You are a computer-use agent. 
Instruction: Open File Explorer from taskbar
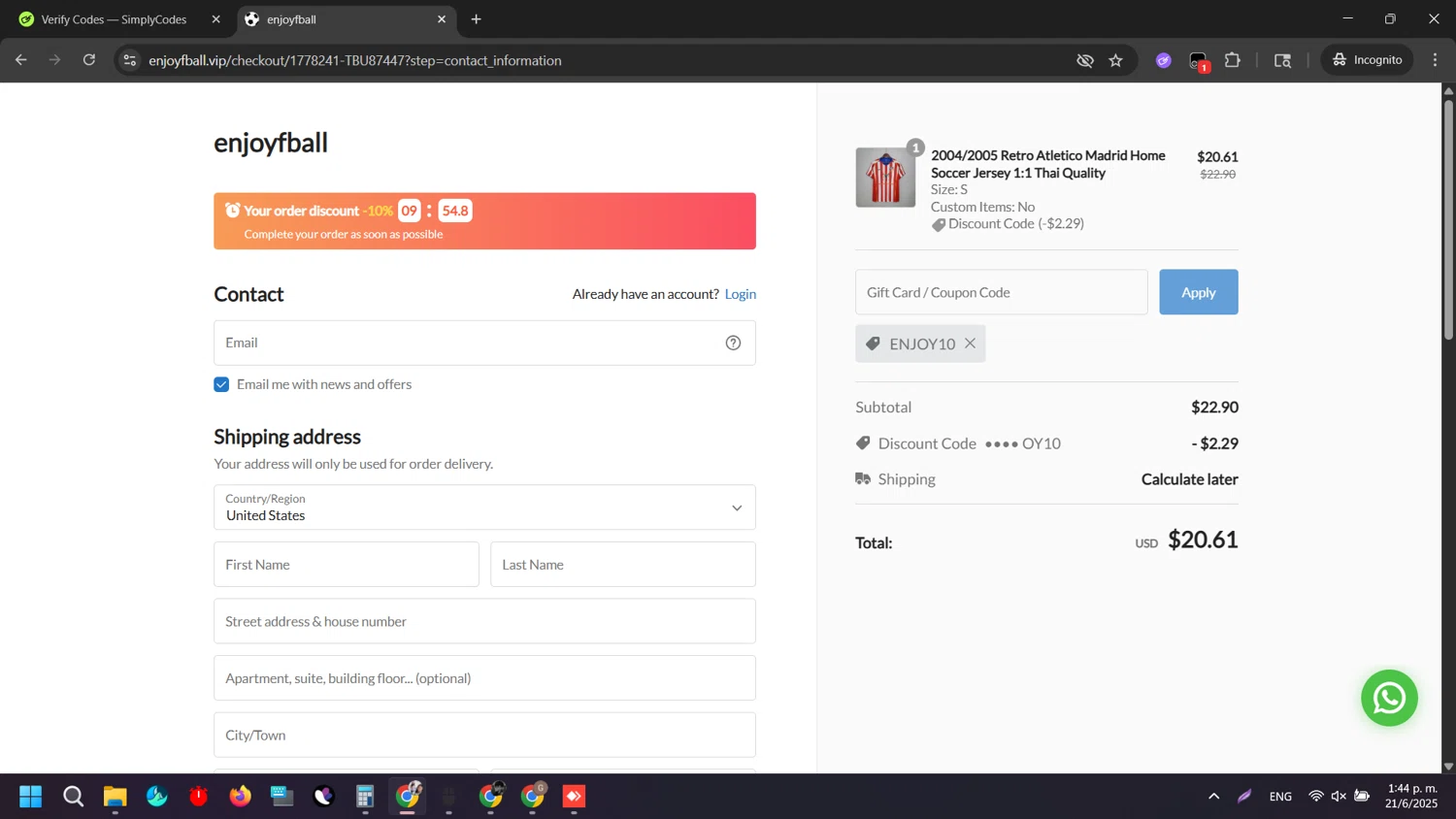coord(115,797)
